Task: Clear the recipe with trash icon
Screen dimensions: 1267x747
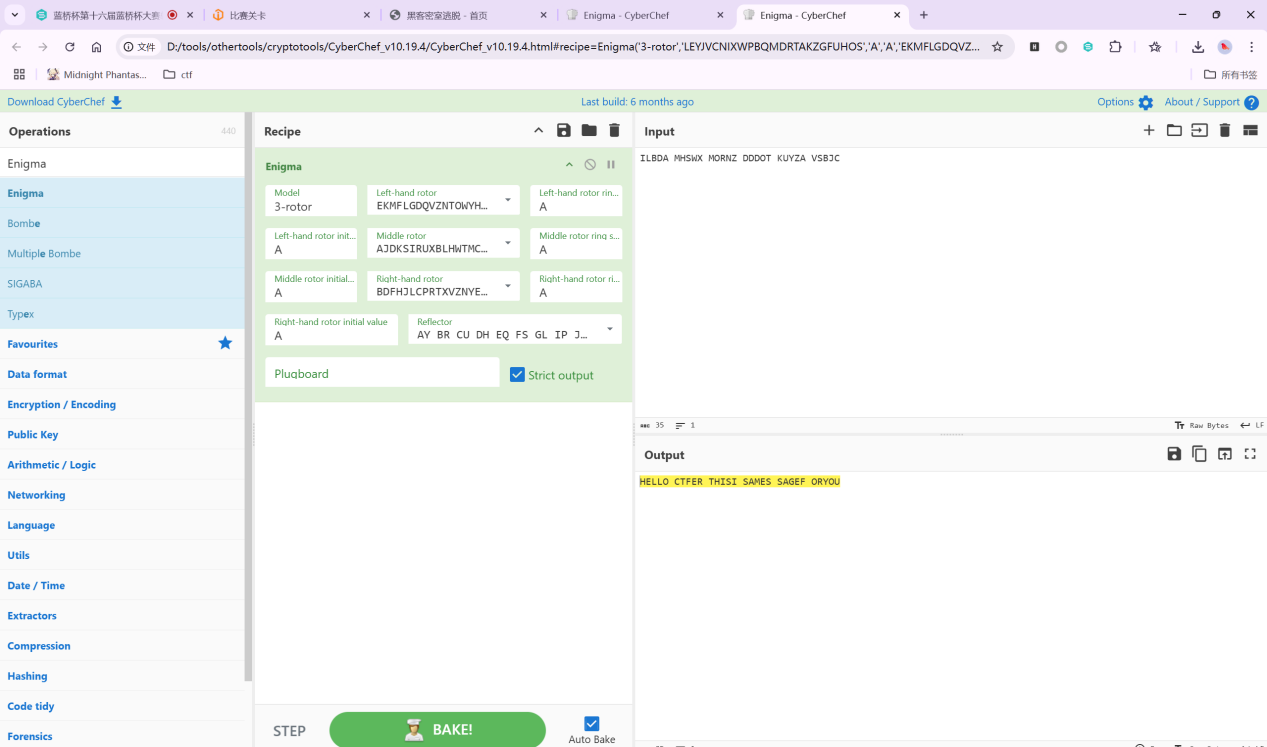Action: point(614,131)
